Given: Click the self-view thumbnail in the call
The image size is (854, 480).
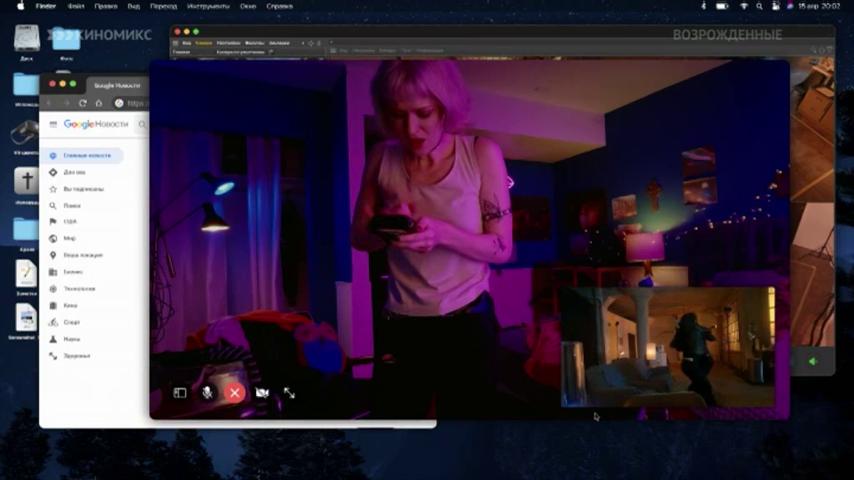Looking at the screenshot, I should click(668, 347).
